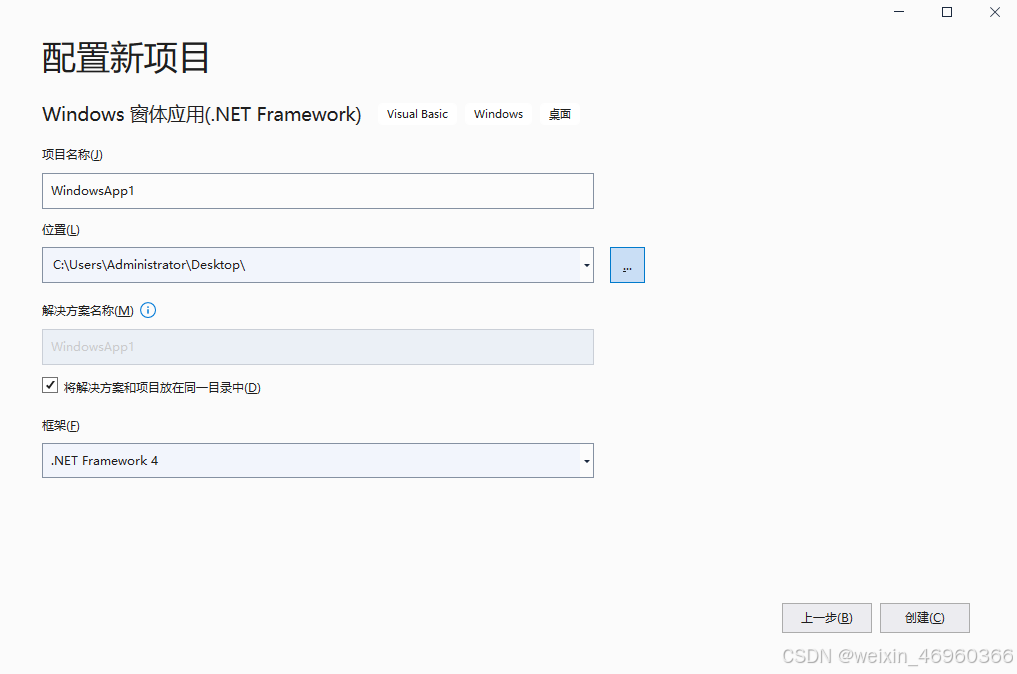Screen dimensions: 1017x674
Task: Click the 位置(L) label
Action: pos(60,230)
